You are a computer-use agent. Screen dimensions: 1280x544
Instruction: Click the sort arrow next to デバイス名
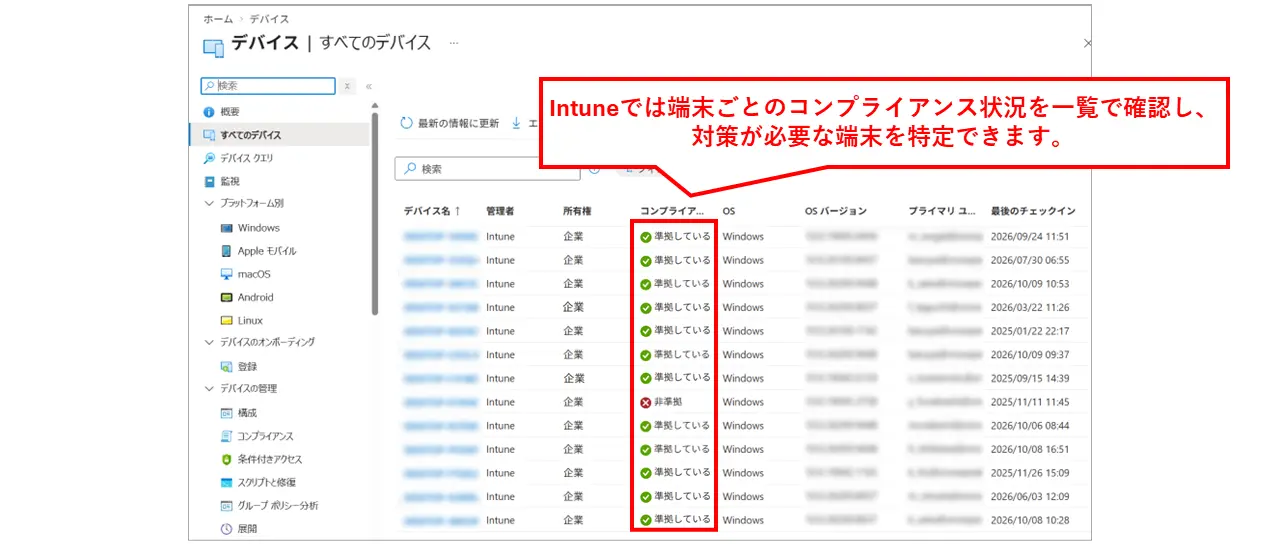click(x=457, y=211)
